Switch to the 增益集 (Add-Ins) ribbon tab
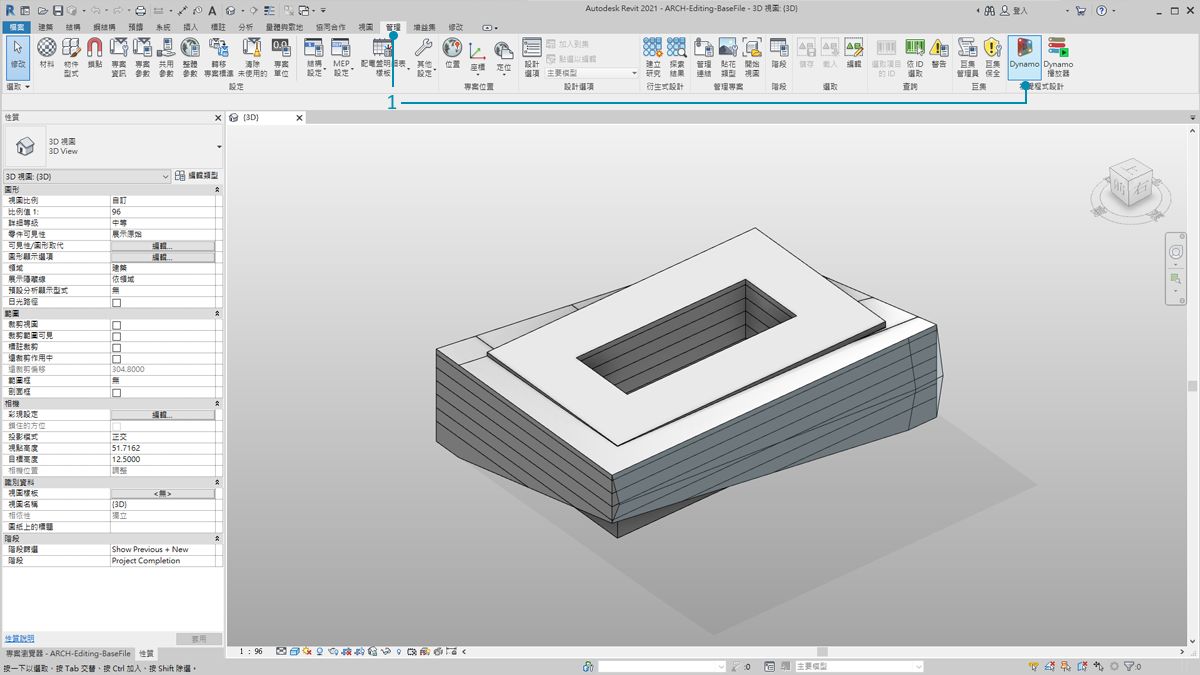 pyautogui.click(x=425, y=27)
